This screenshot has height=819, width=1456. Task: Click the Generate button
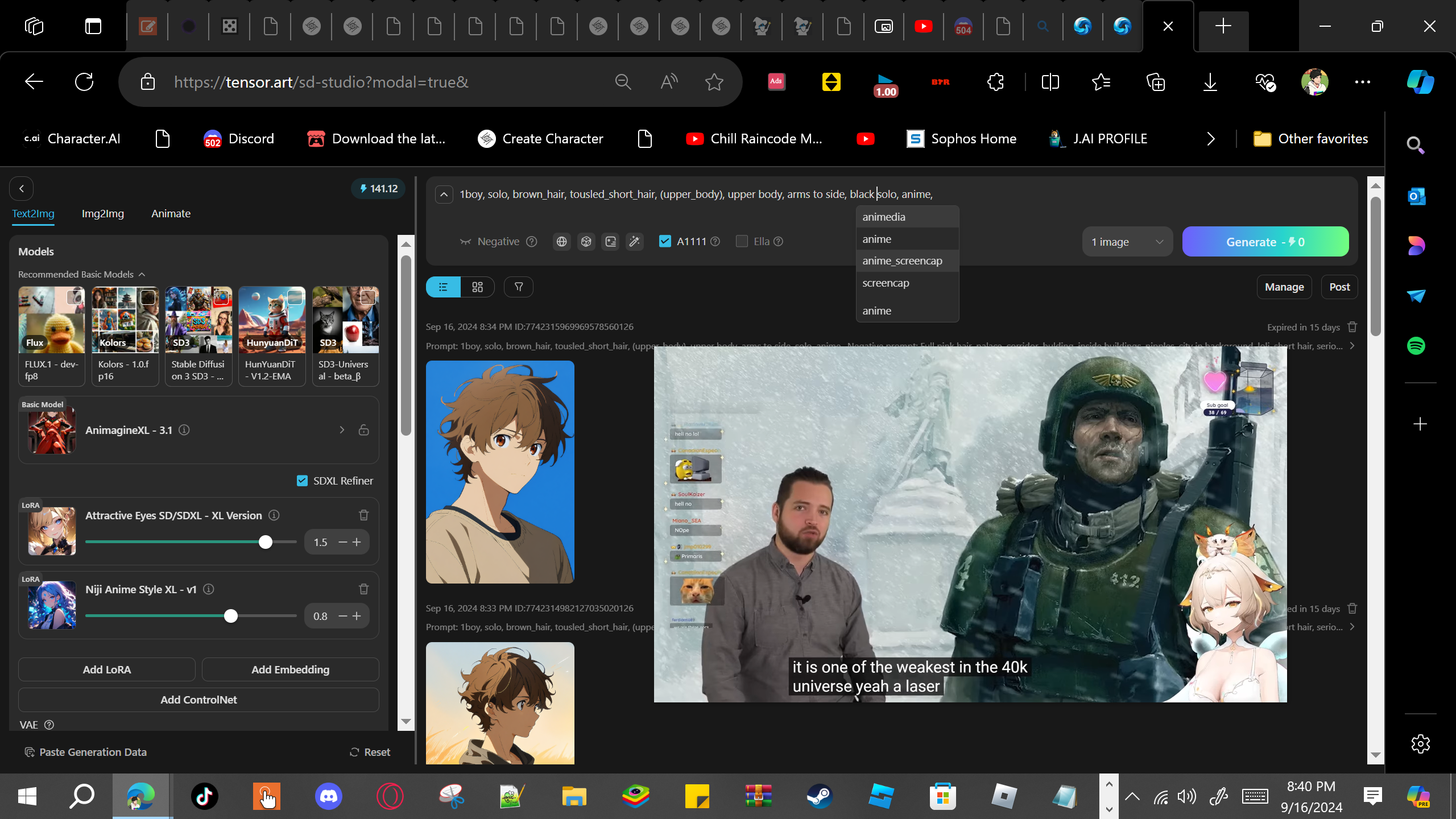[x=1265, y=242]
